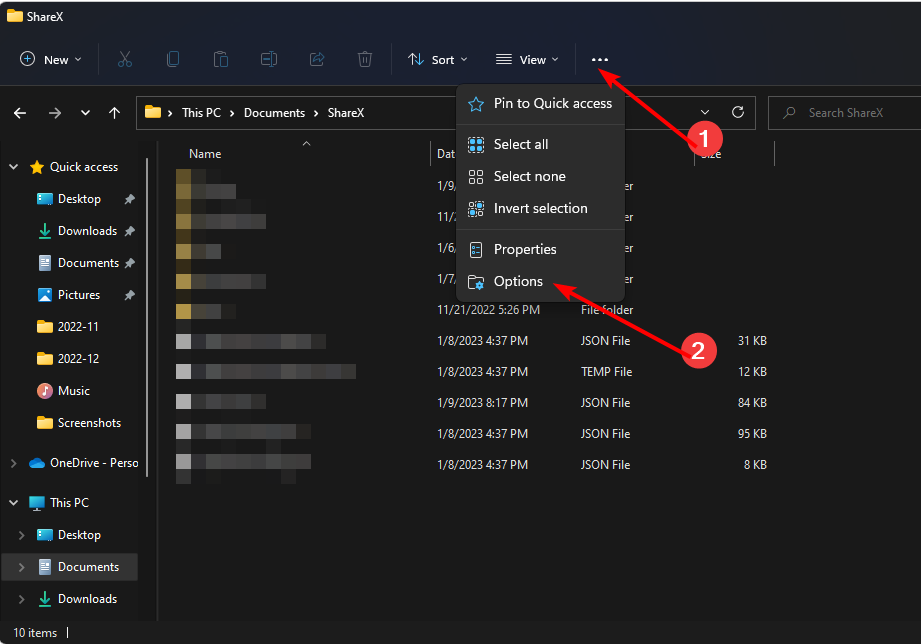
Task: Click the Cut scissors icon in toolbar
Action: pos(125,59)
